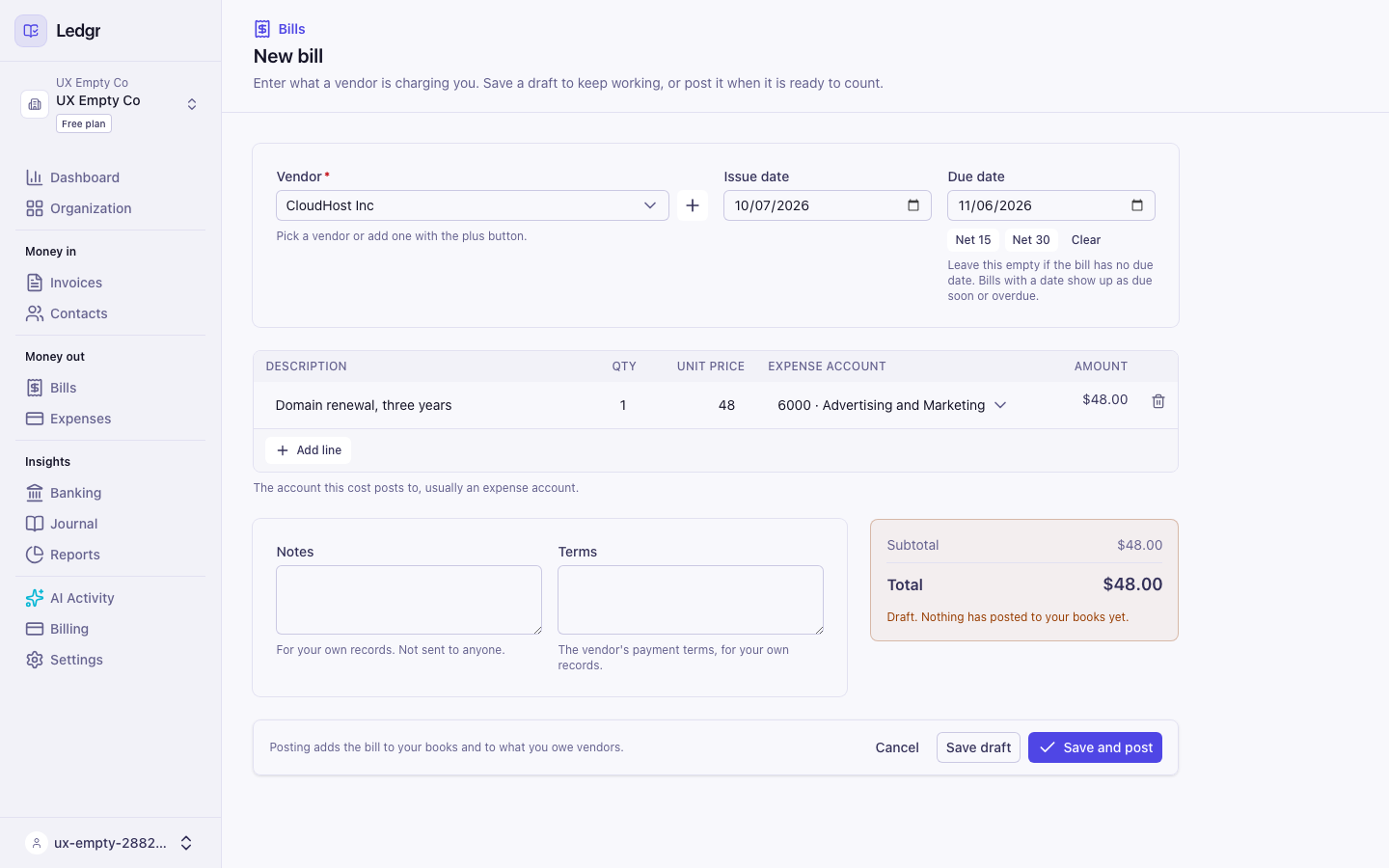The height and width of the screenshot is (868, 1389).
Task: Click the Due date field
Action: point(1051,205)
